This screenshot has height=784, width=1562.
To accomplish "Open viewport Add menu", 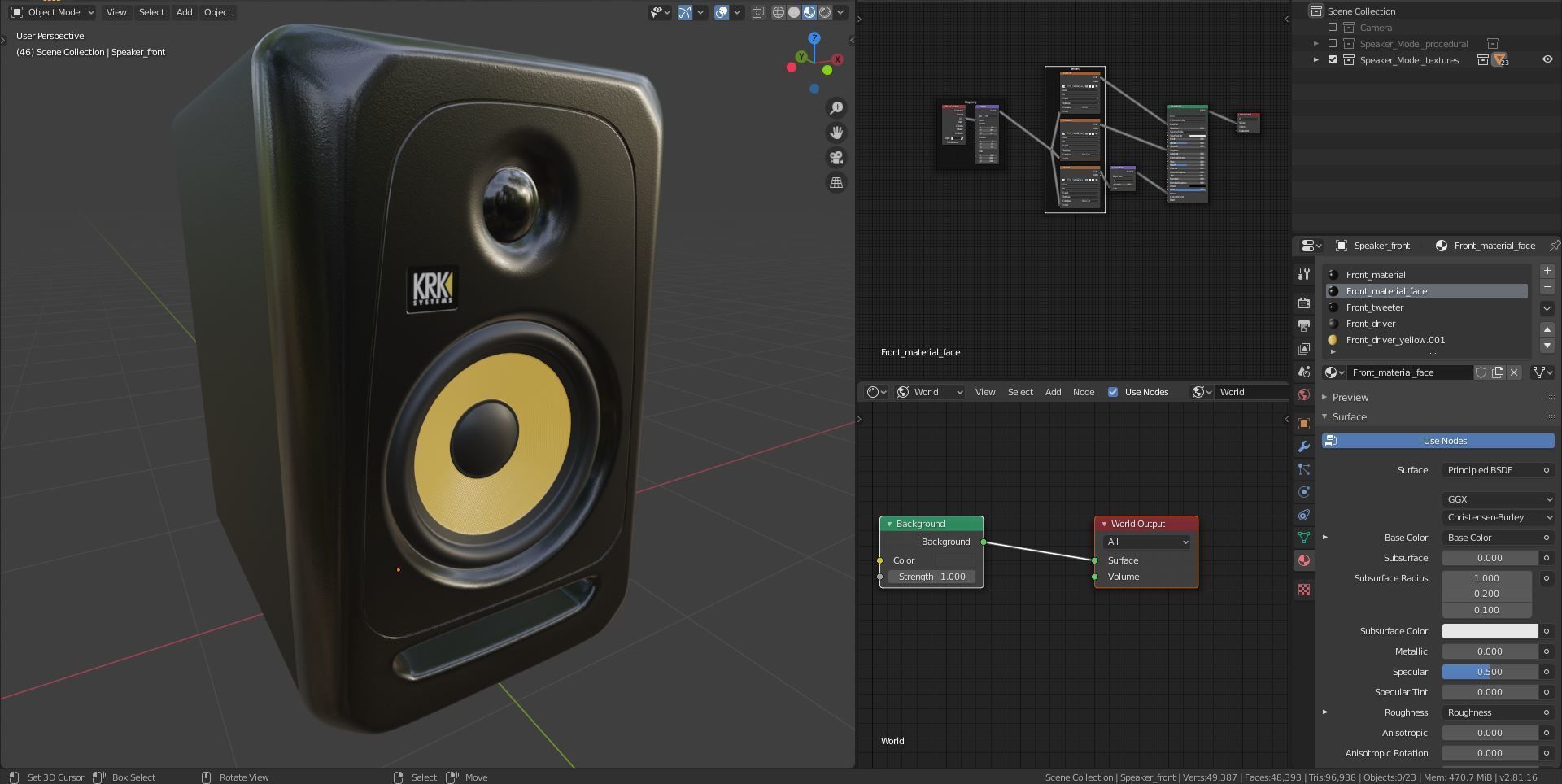I will pyautogui.click(x=185, y=12).
